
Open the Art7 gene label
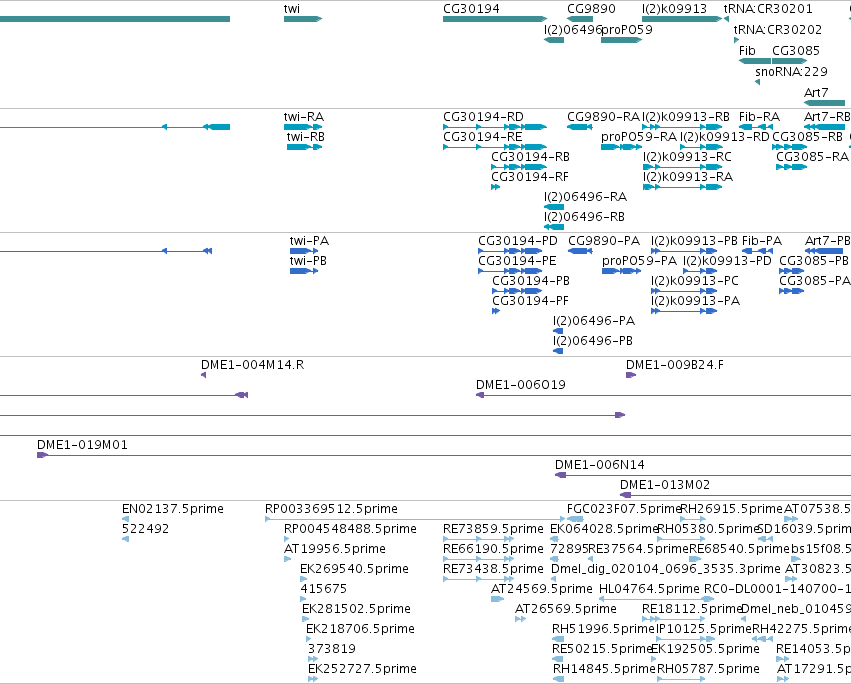point(816,93)
